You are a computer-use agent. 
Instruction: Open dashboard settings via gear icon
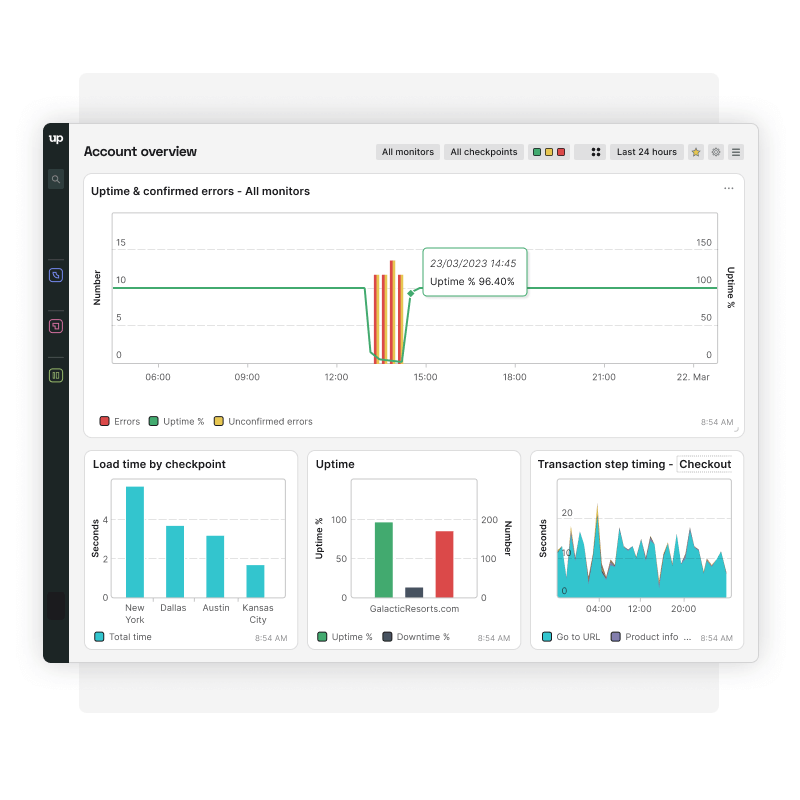tap(714, 152)
